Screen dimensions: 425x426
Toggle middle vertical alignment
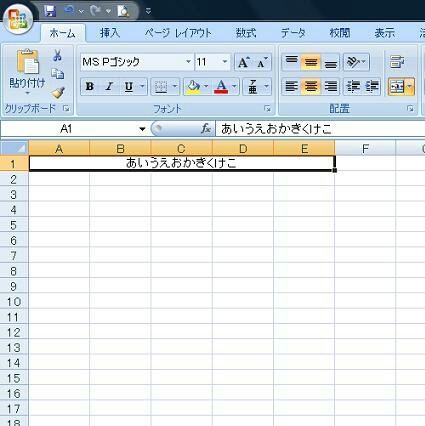pyautogui.click(x=311, y=62)
